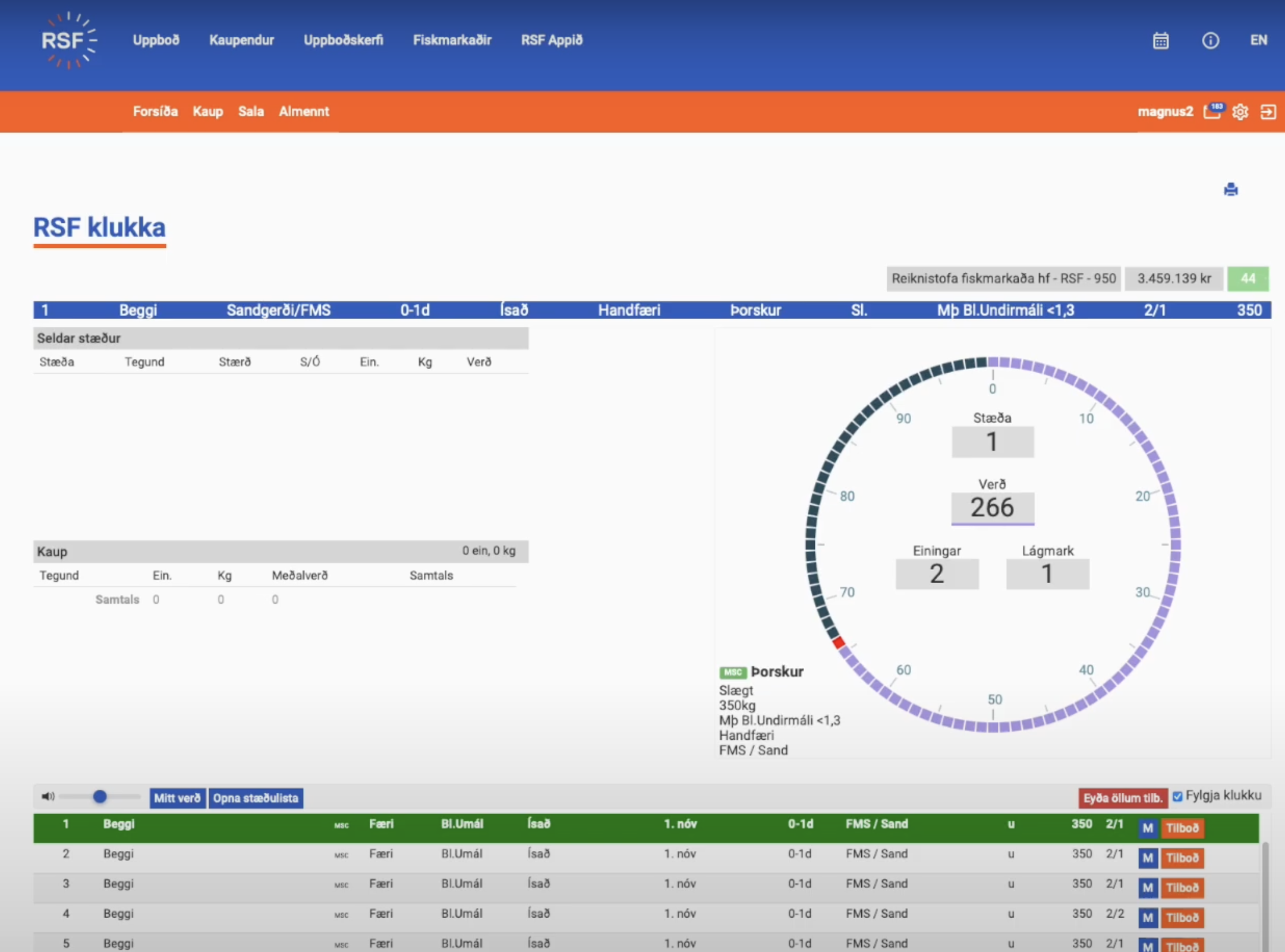Click the M button in row 1

[x=1147, y=828]
